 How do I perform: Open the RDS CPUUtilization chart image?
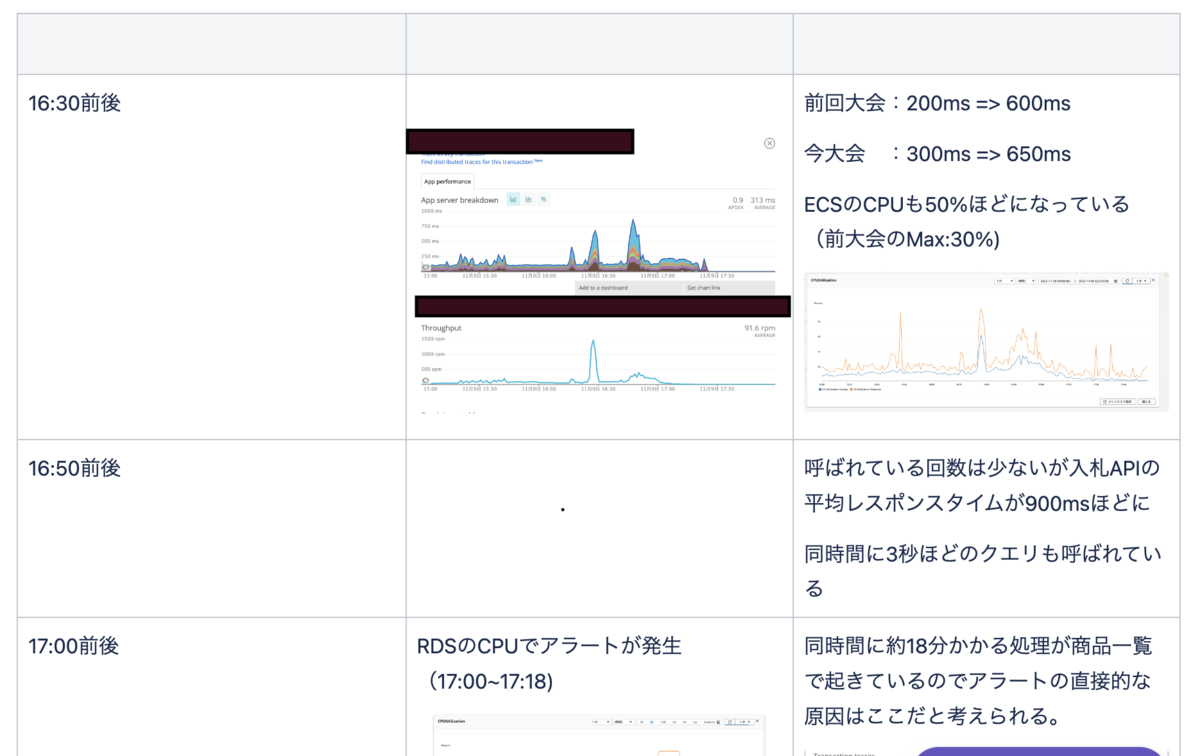click(599, 735)
